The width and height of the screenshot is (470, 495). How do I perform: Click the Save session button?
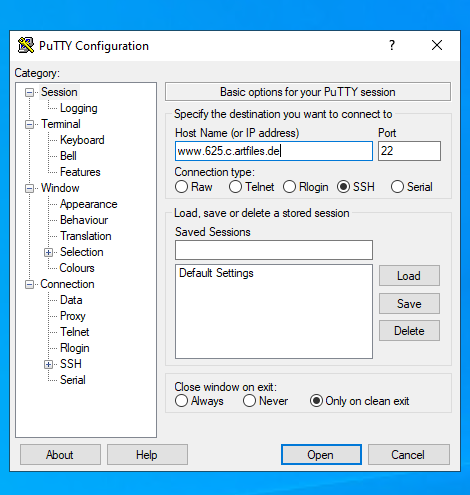click(409, 304)
